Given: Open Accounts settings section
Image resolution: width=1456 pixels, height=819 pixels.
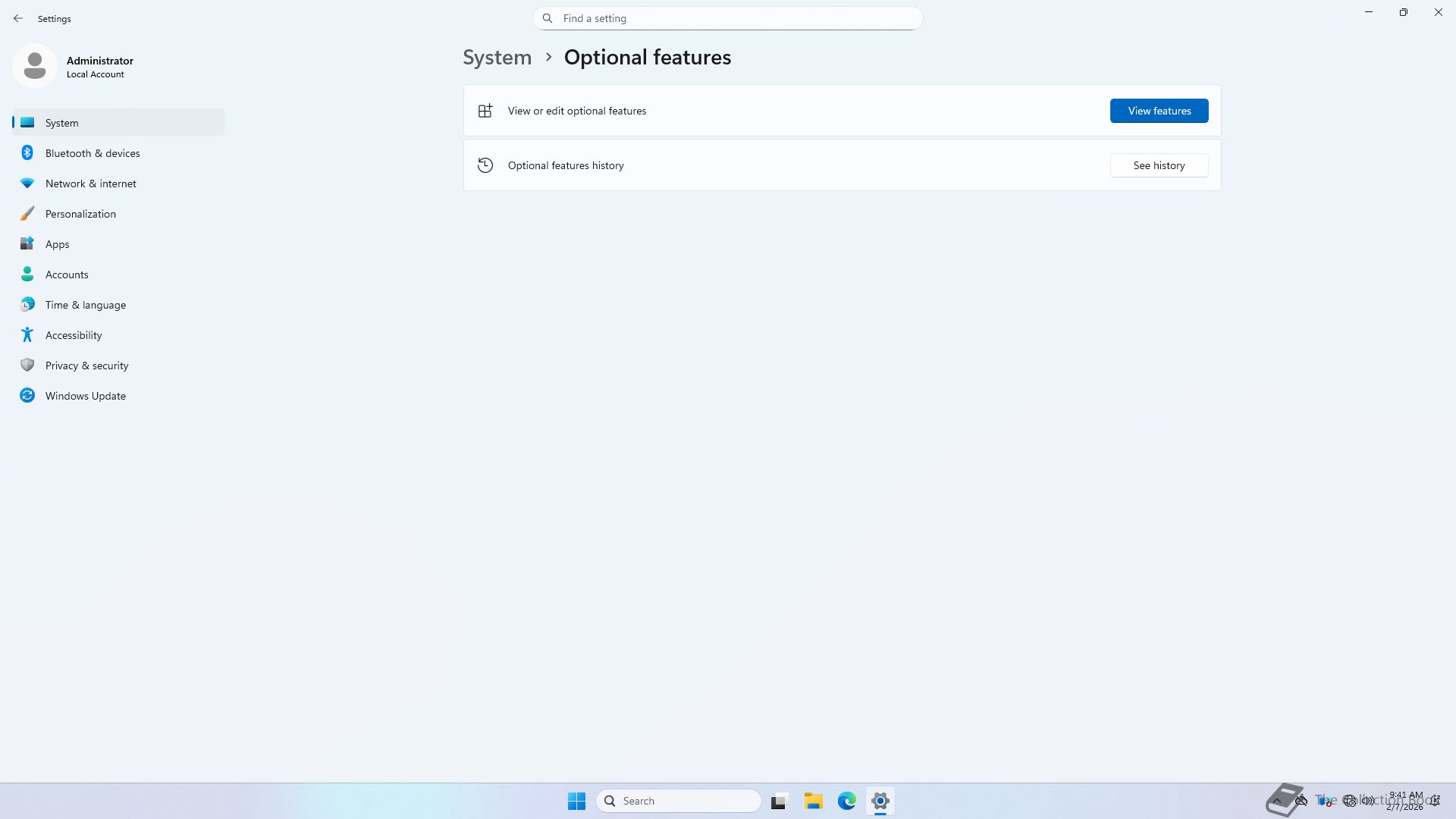Looking at the screenshot, I should click(67, 275).
